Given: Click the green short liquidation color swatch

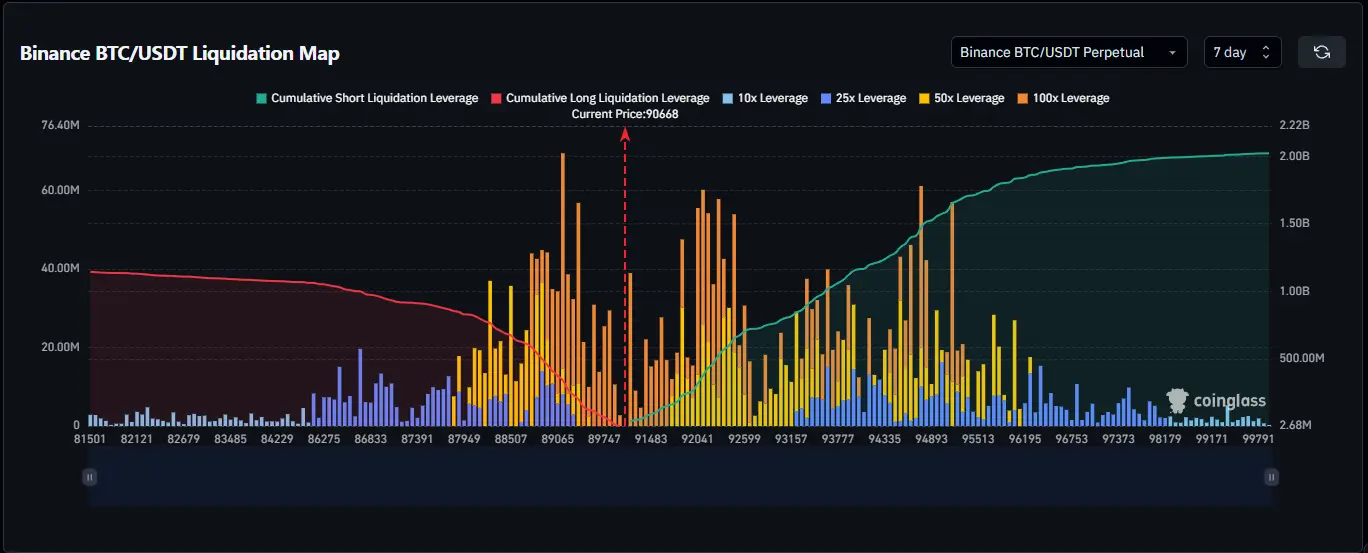Looking at the screenshot, I should [262, 98].
